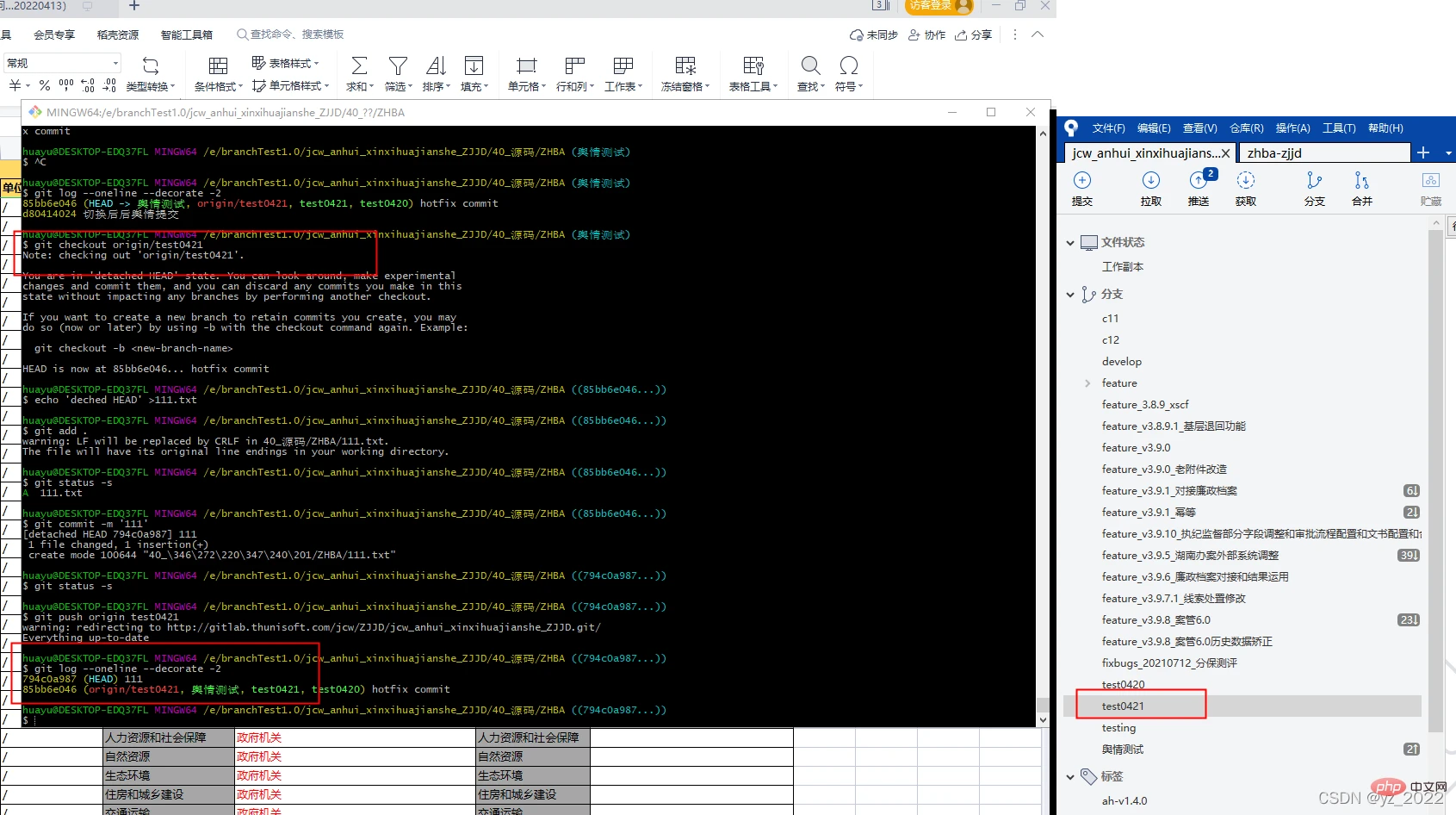Click the Sum (求和) icon
The height and width of the screenshot is (815, 1456).
pyautogui.click(x=359, y=67)
